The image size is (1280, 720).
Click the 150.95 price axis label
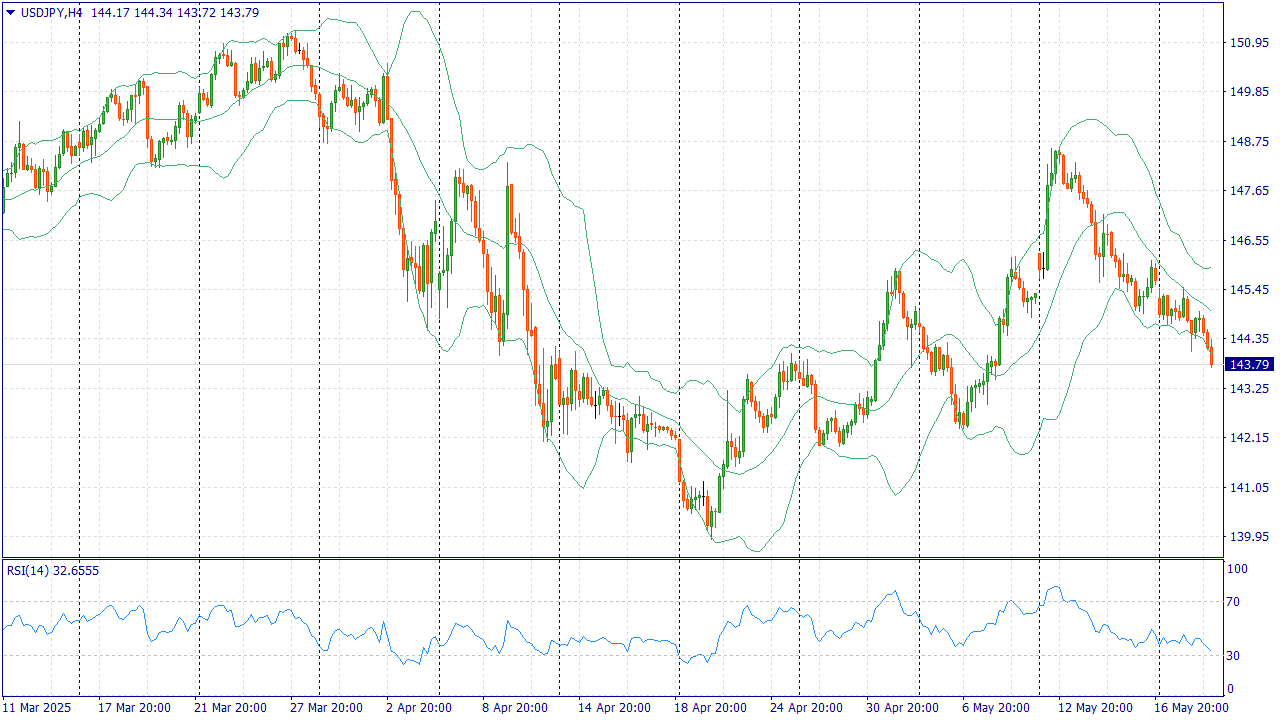[1249, 43]
